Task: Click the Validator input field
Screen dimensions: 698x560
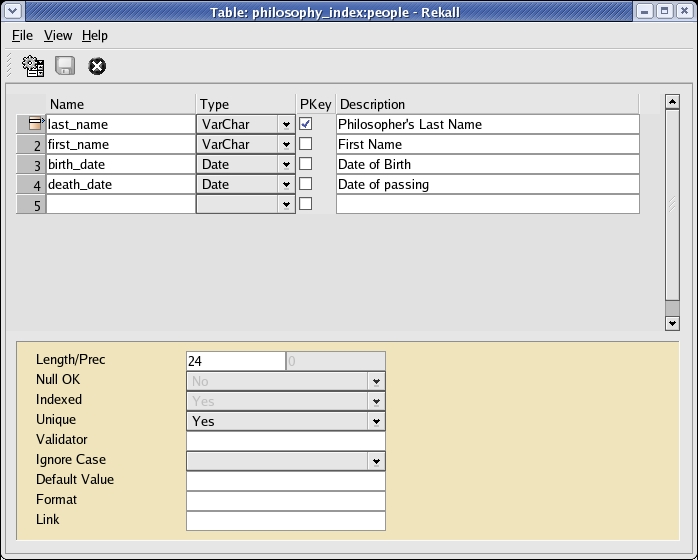Action: [x=285, y=441]
